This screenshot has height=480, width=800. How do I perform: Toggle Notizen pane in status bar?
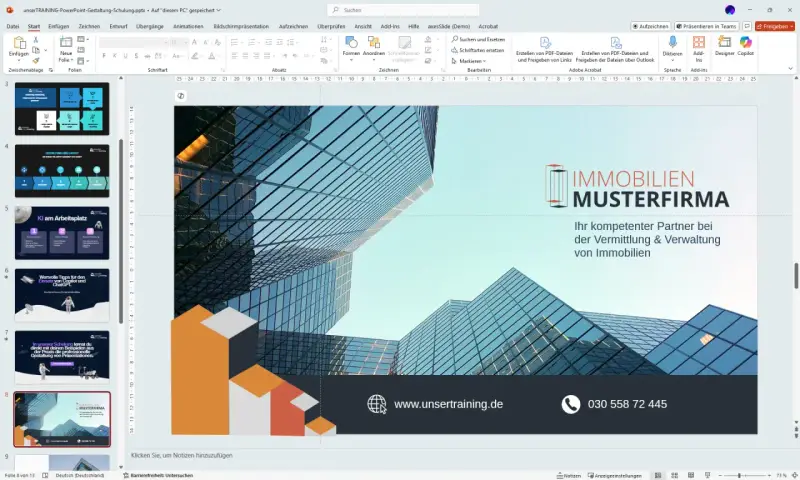[569, 475]
